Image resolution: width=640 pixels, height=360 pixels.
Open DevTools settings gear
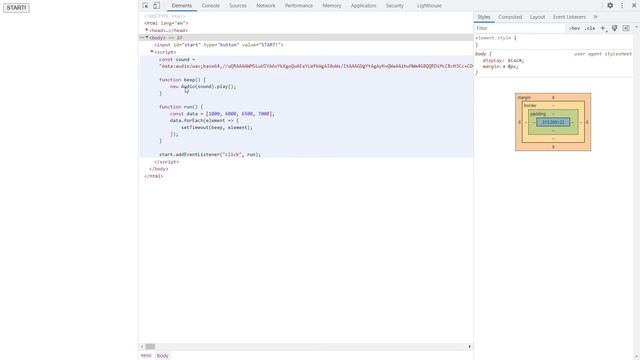click(x=610, y=6)
